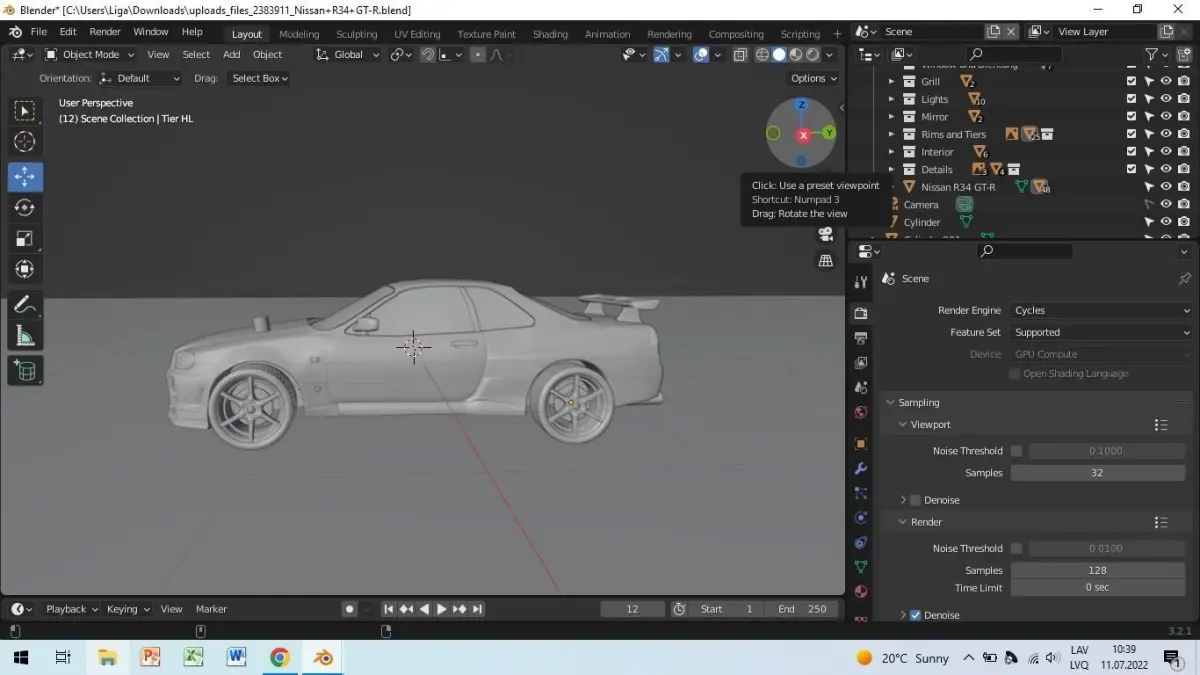Select the Move tool
The image size is (1200, 675).
pos(25,177)
